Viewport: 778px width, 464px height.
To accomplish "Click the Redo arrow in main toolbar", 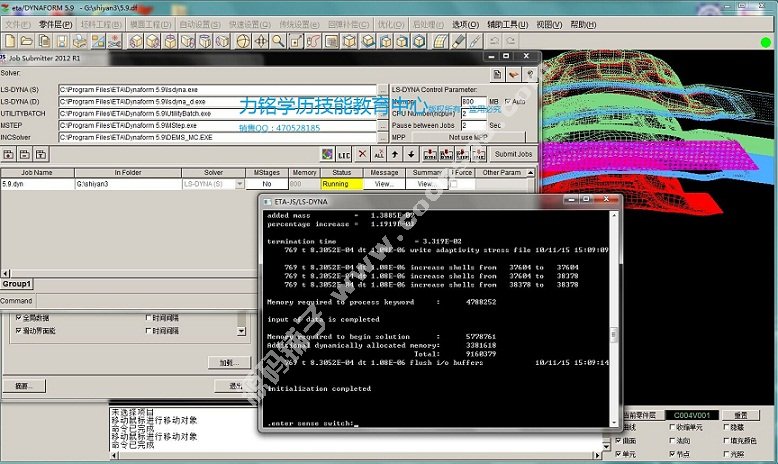I will click(x=511, y=41).
